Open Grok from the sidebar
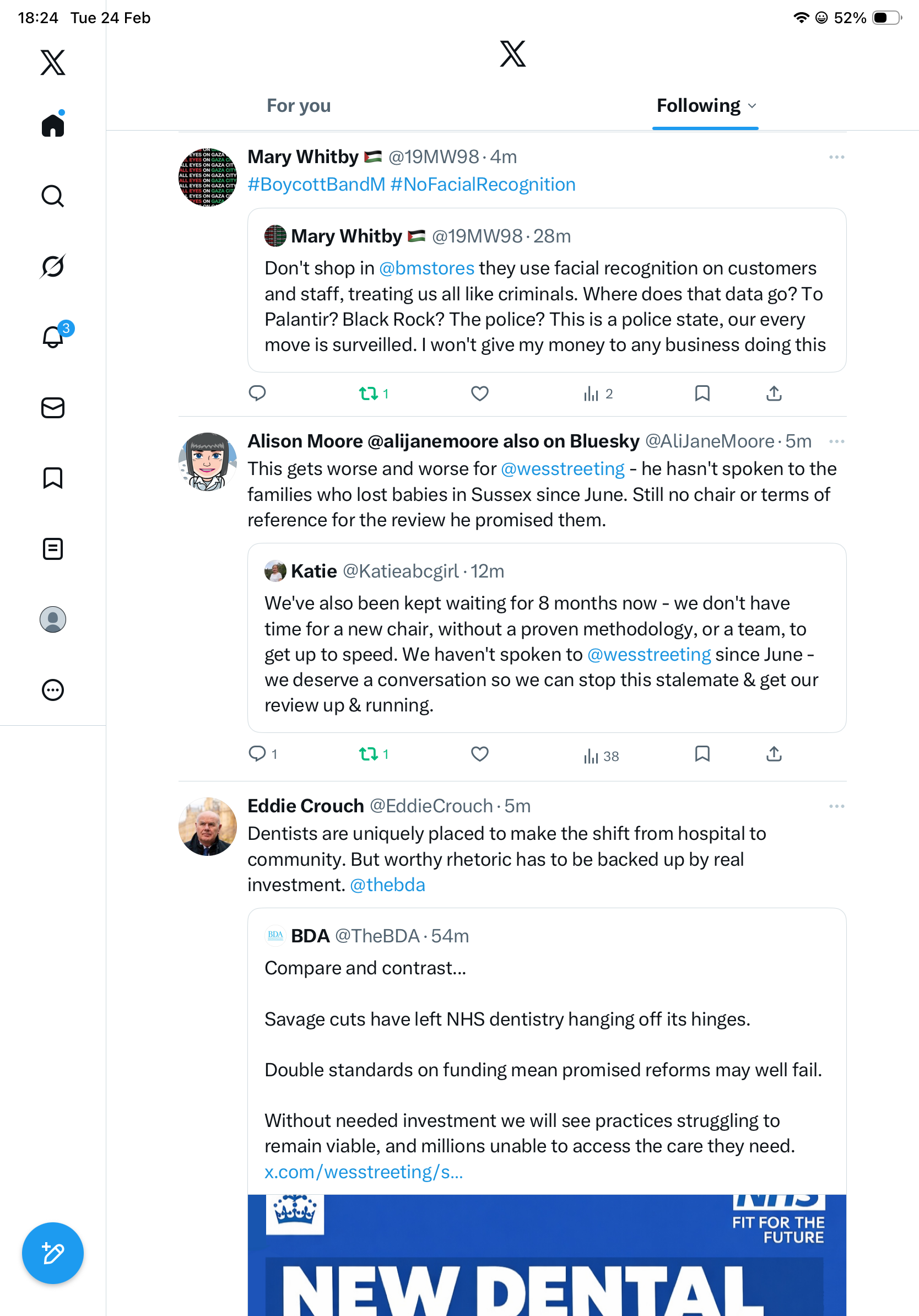 (53, 266)
